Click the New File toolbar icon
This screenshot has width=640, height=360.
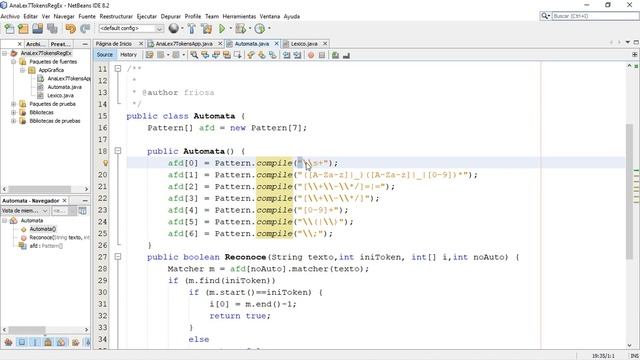9,29
